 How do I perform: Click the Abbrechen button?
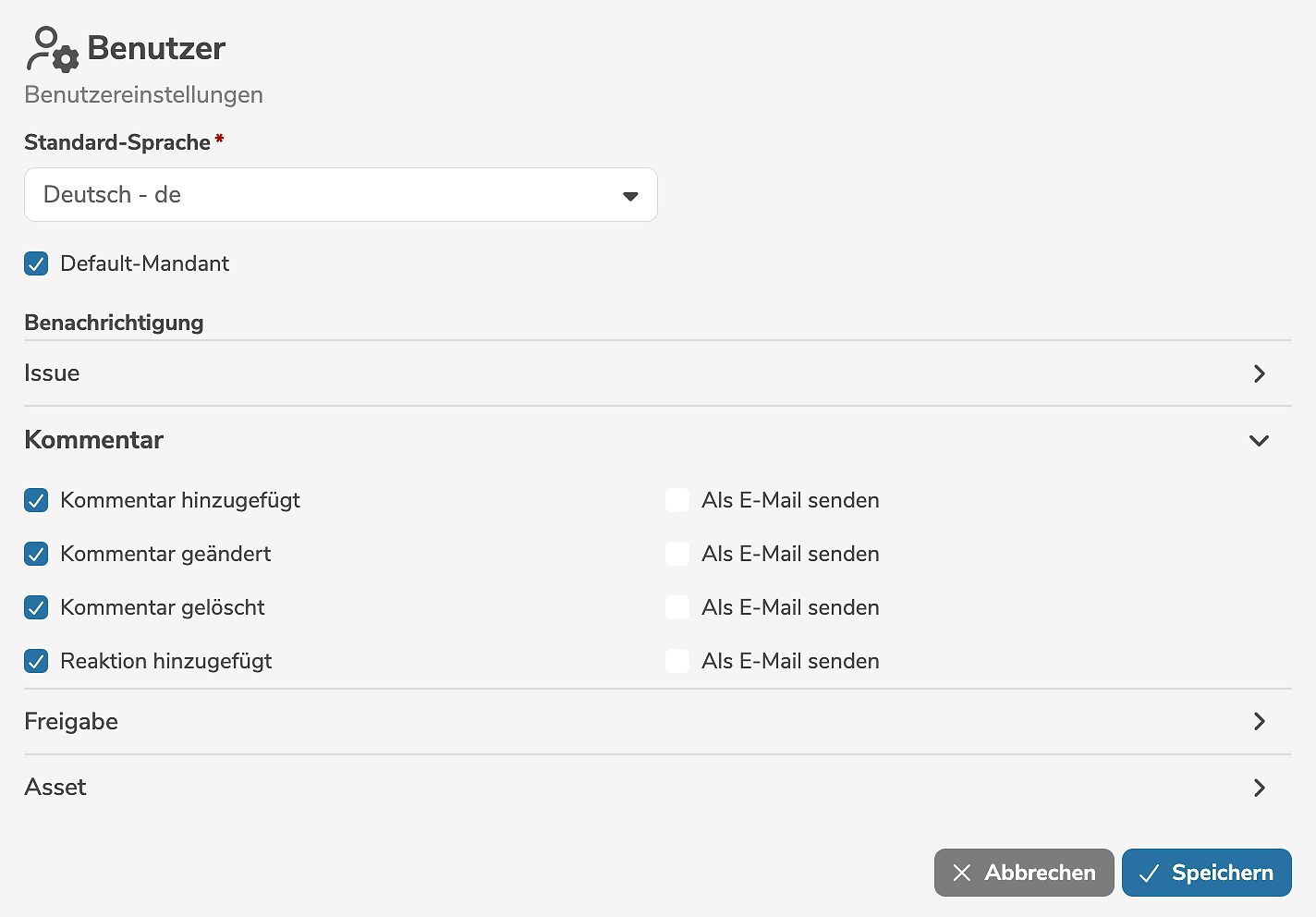tap(1024, 873)
